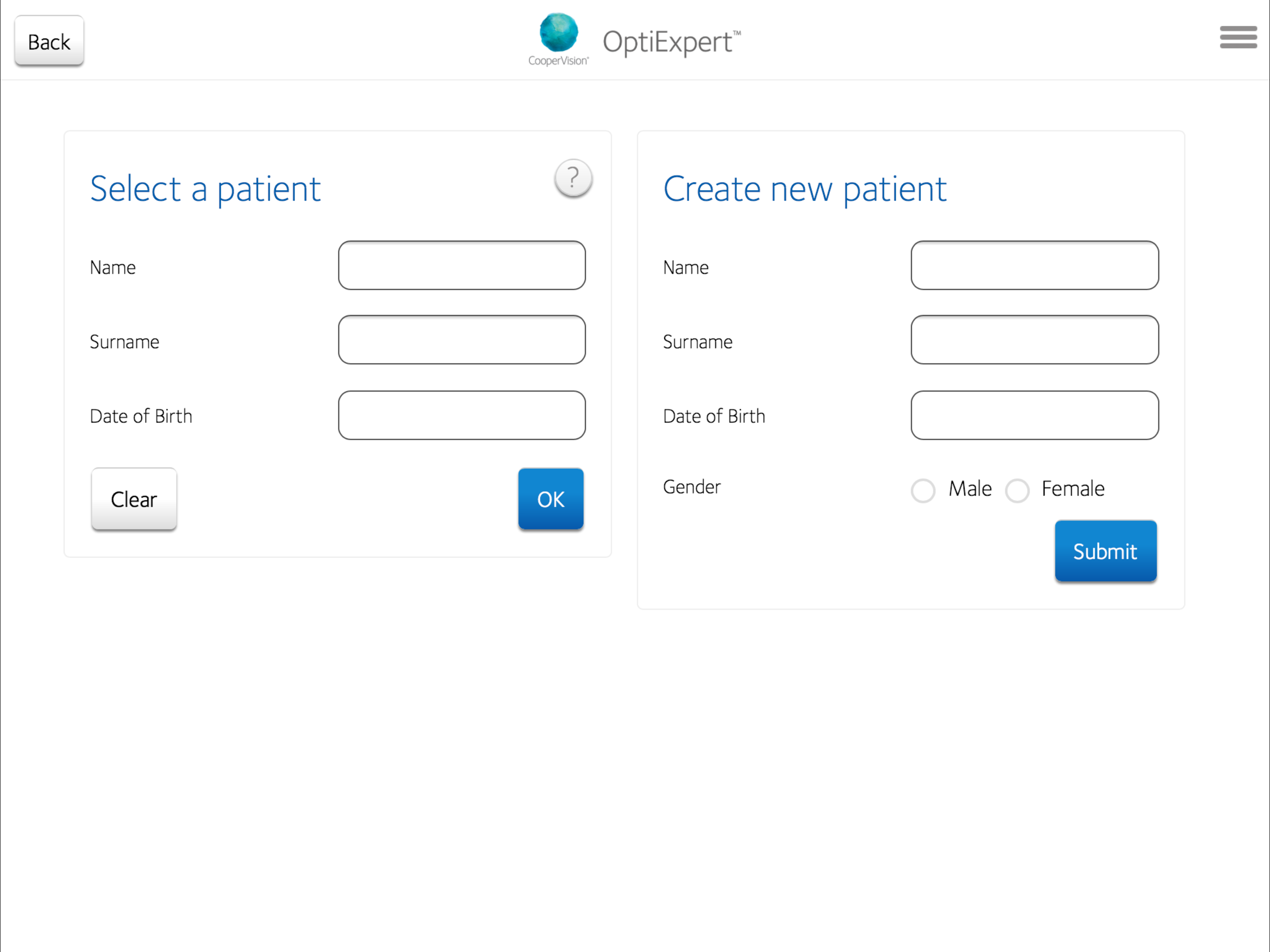Focus Date of Birth under Create new patient
Viewport: 1270px width, 952px height.
(x=1035, y=415)
